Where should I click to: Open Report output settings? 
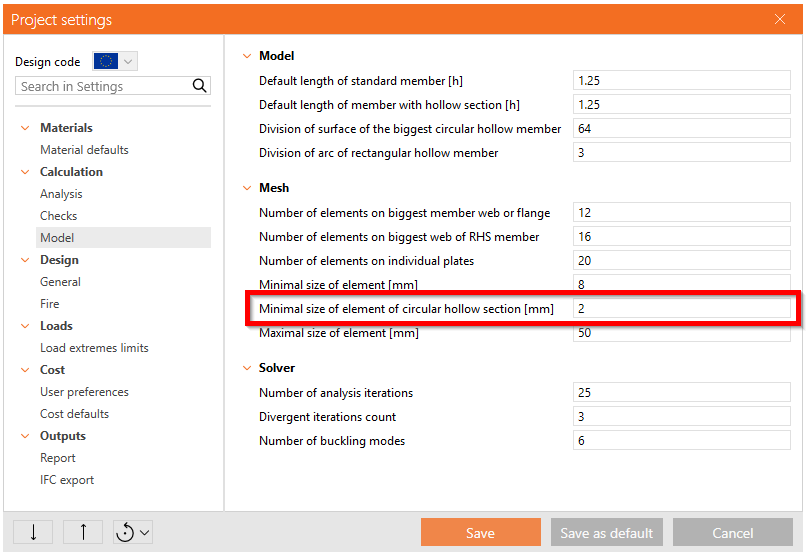(x=58, y=458)
